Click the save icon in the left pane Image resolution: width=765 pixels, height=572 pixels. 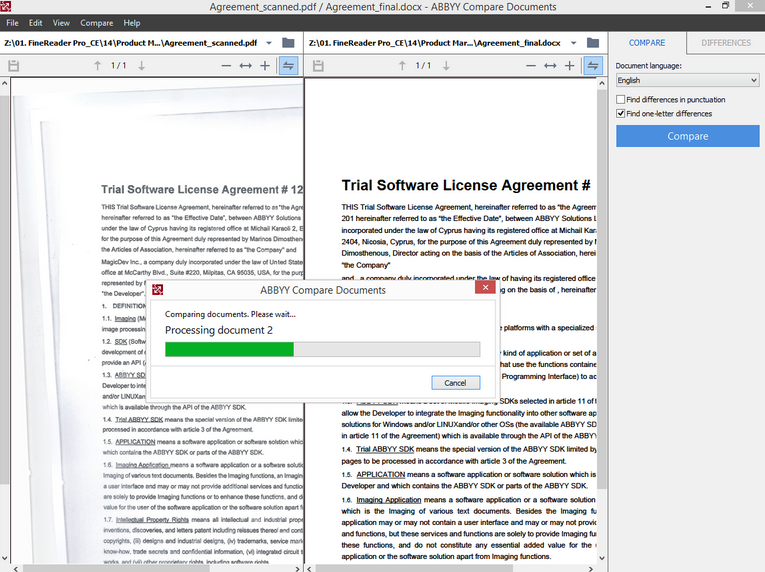pyautogui.click(x=14, y=66)
